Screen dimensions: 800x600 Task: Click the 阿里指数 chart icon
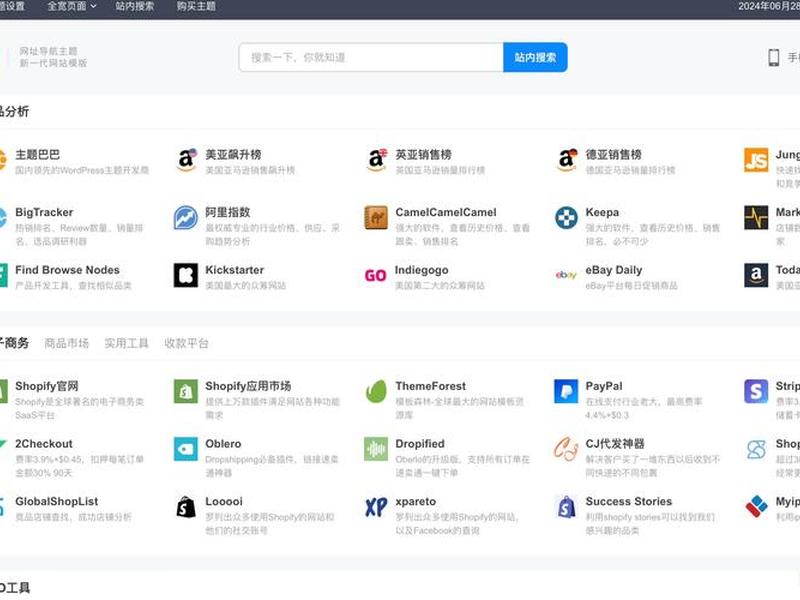tap(186, 218)
